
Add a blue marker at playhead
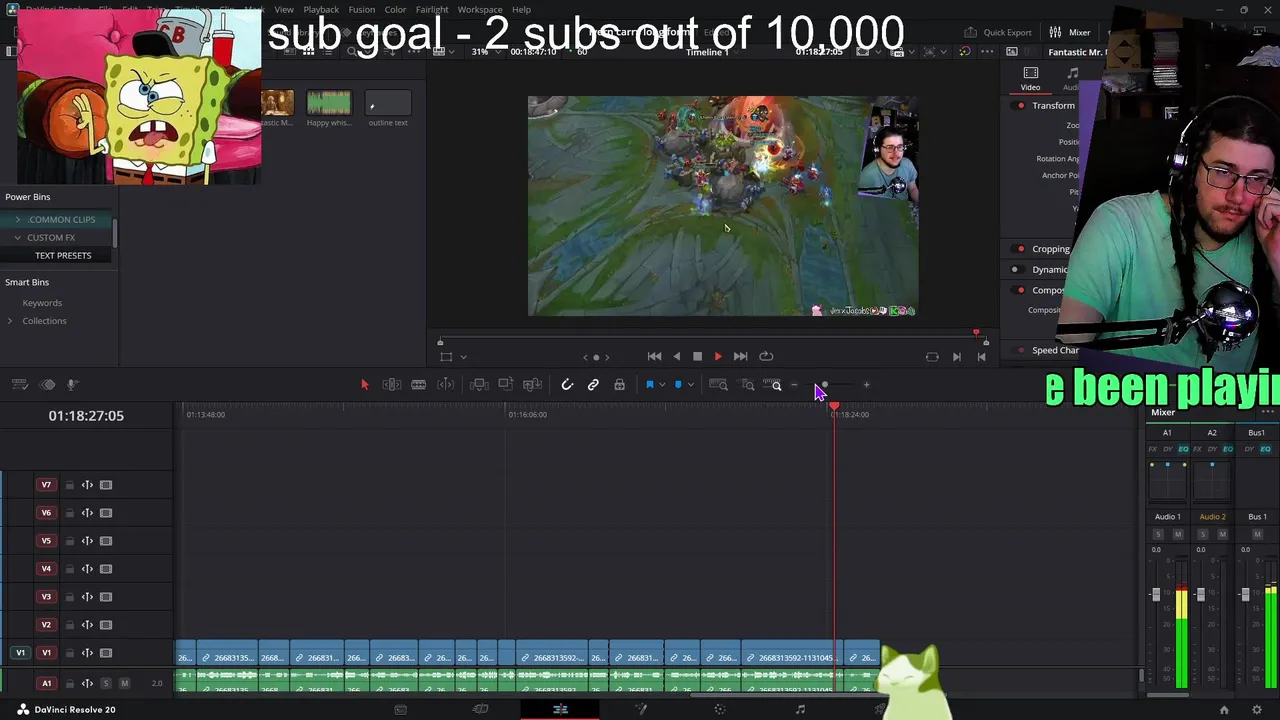678,385
